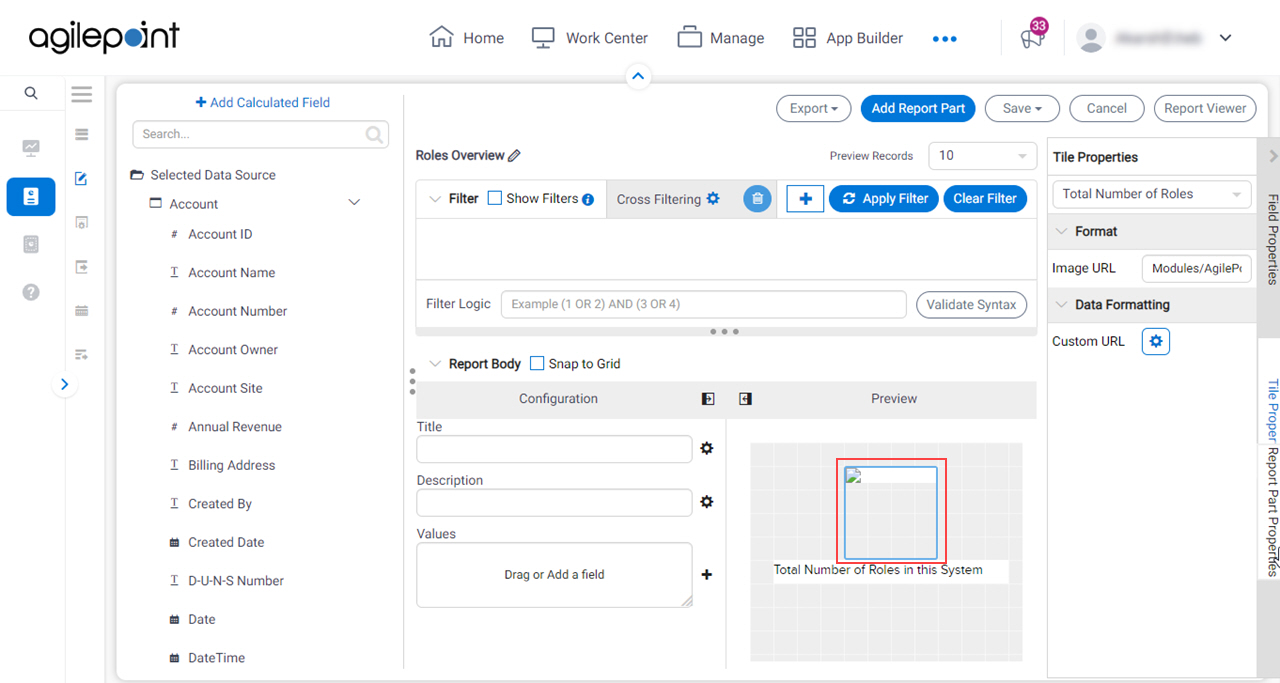Collapse the Account data source chevron
Image resolution: width=1280 pixels, height=683 pixels.
coord(354,203)
